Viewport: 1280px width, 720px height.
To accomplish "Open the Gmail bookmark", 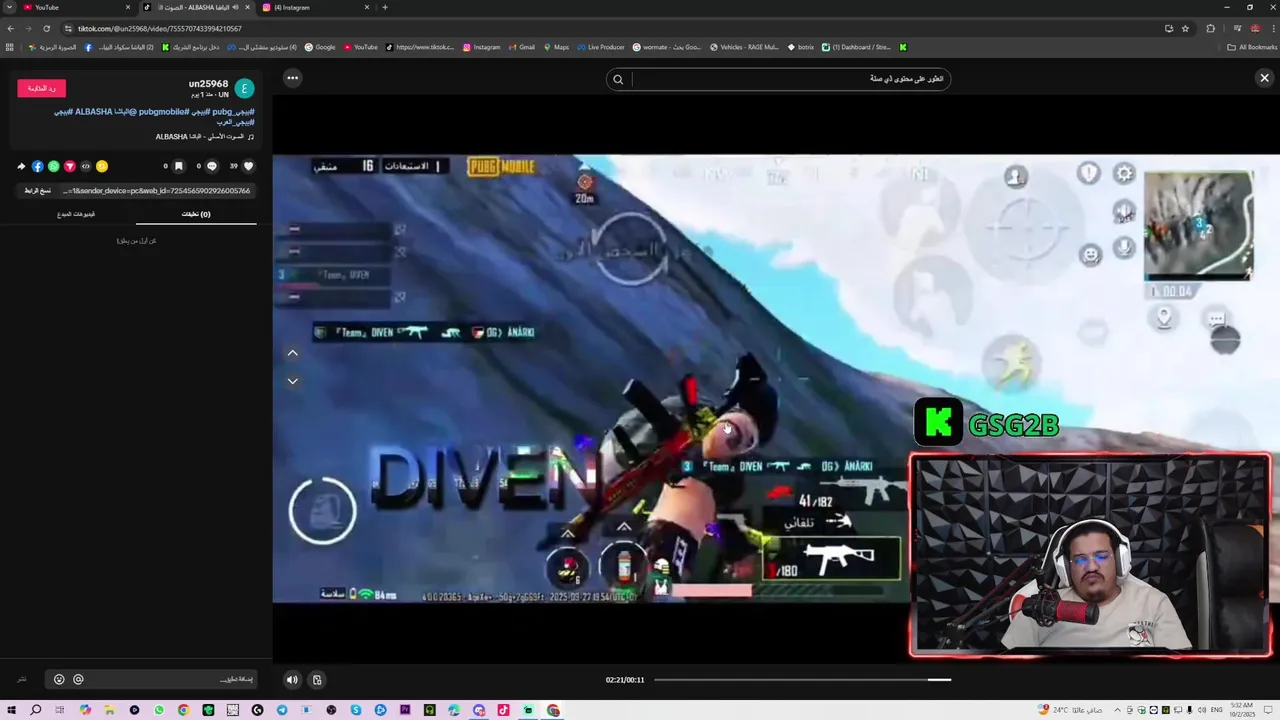I will pos(521,47).
